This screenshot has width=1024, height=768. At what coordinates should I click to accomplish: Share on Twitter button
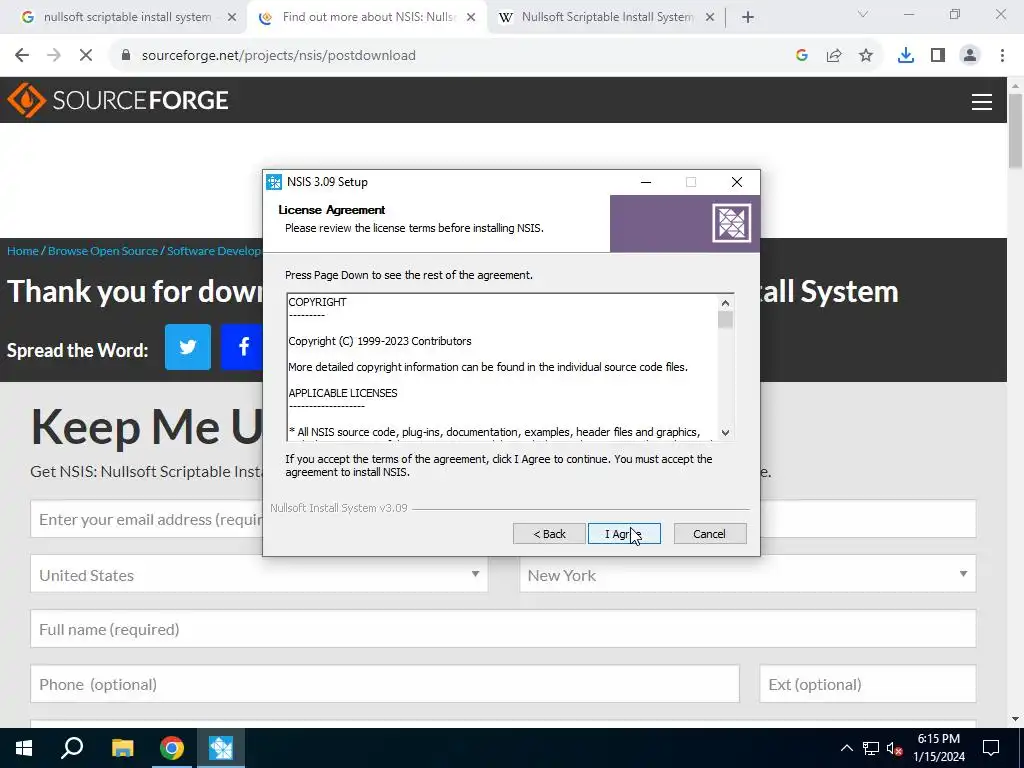pyautogui.click(x=188, y=347)
